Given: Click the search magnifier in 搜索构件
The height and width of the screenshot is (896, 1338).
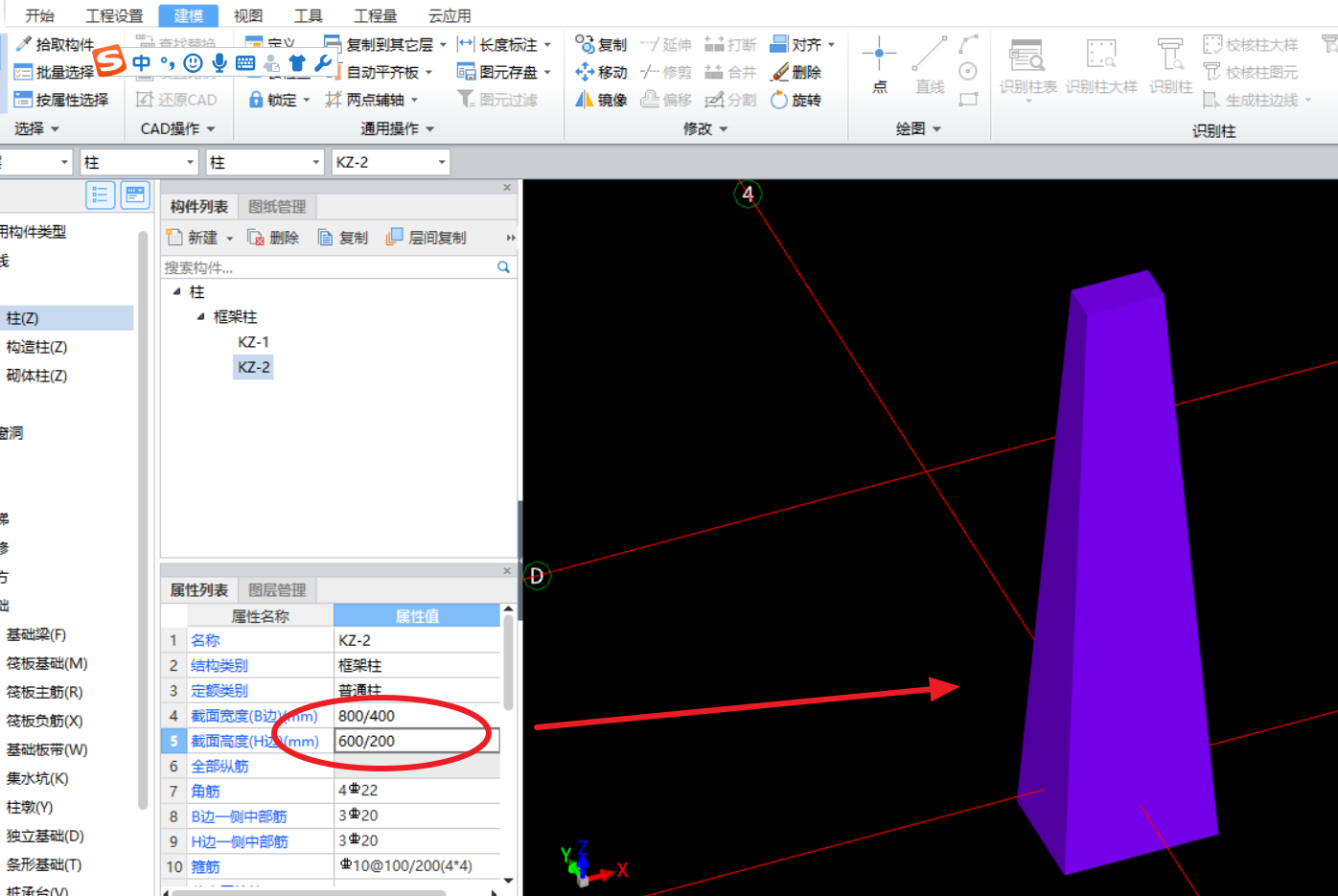Looking at the screenshot, I should (x=503, y=267).
